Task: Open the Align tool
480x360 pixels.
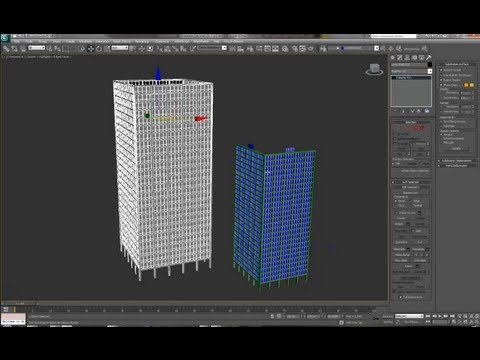Action: (240, 49)
